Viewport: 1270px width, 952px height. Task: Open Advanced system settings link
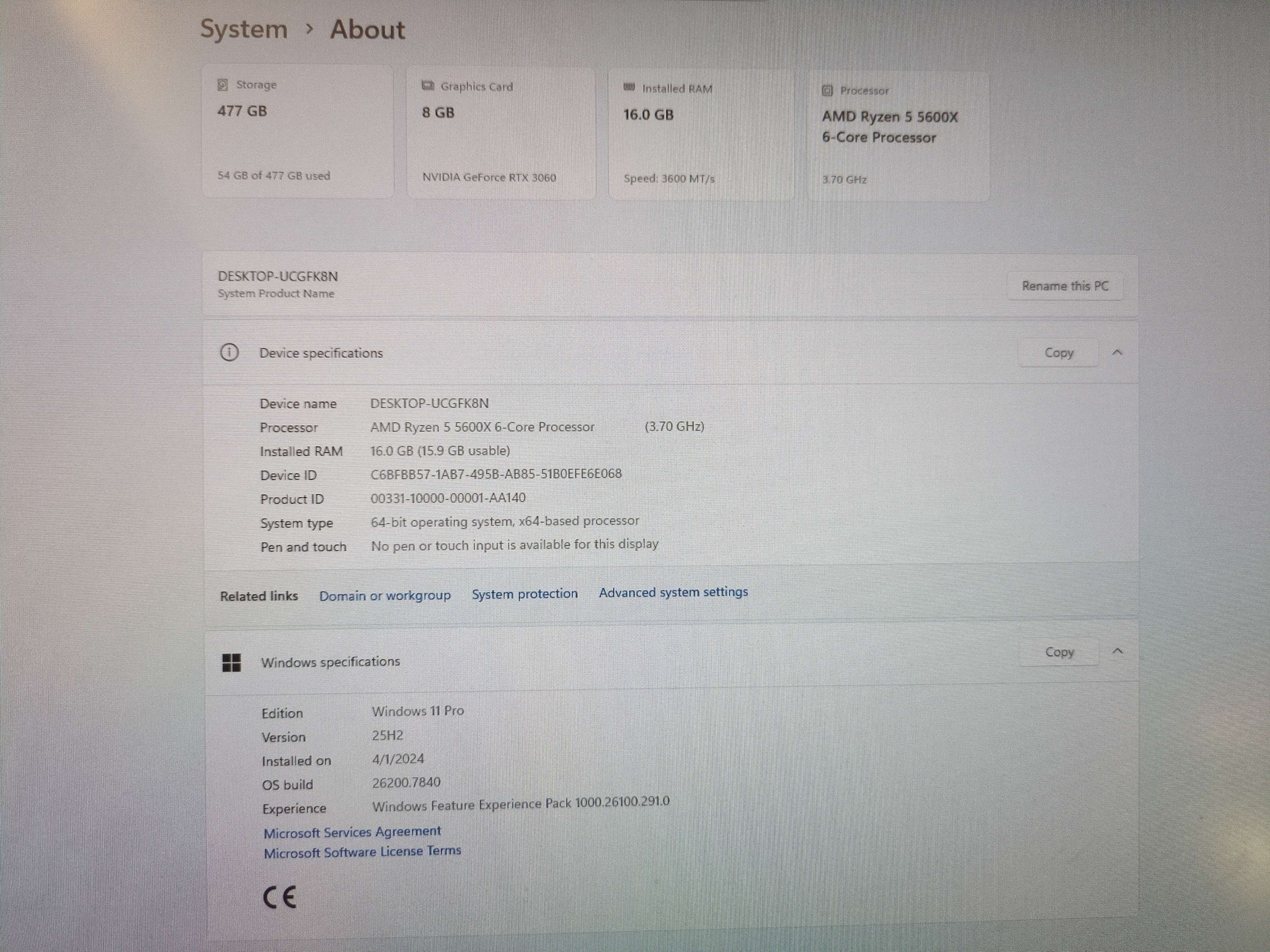[673, 592]
